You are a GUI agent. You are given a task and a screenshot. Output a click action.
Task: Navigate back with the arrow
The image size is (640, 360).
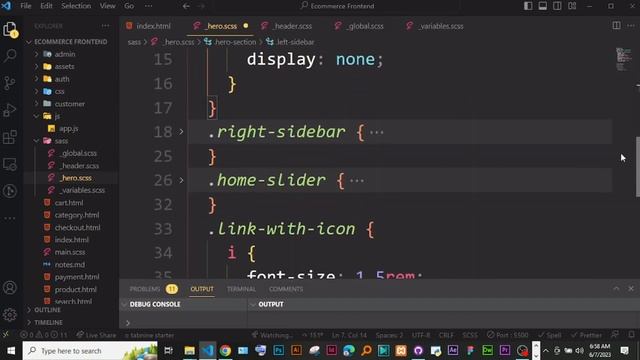[186, 6]
